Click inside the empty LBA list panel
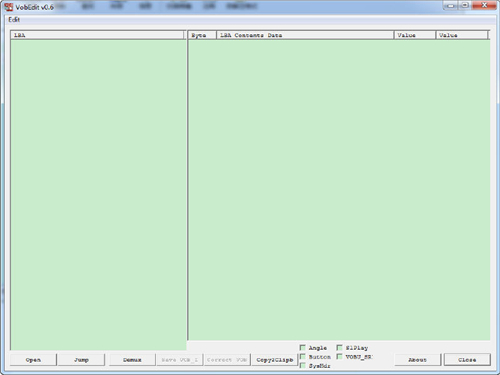 98,195
